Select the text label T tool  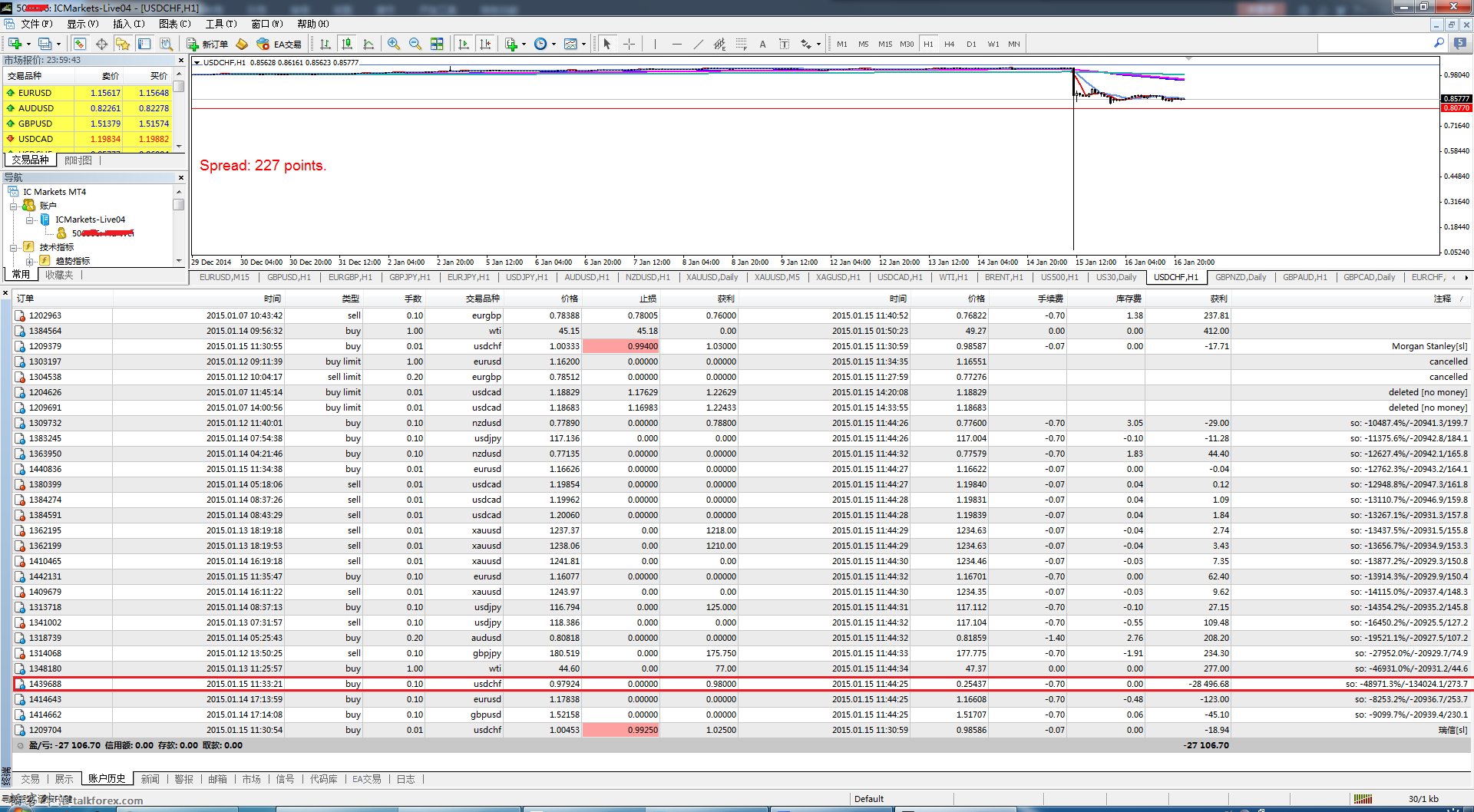point(784,44)
